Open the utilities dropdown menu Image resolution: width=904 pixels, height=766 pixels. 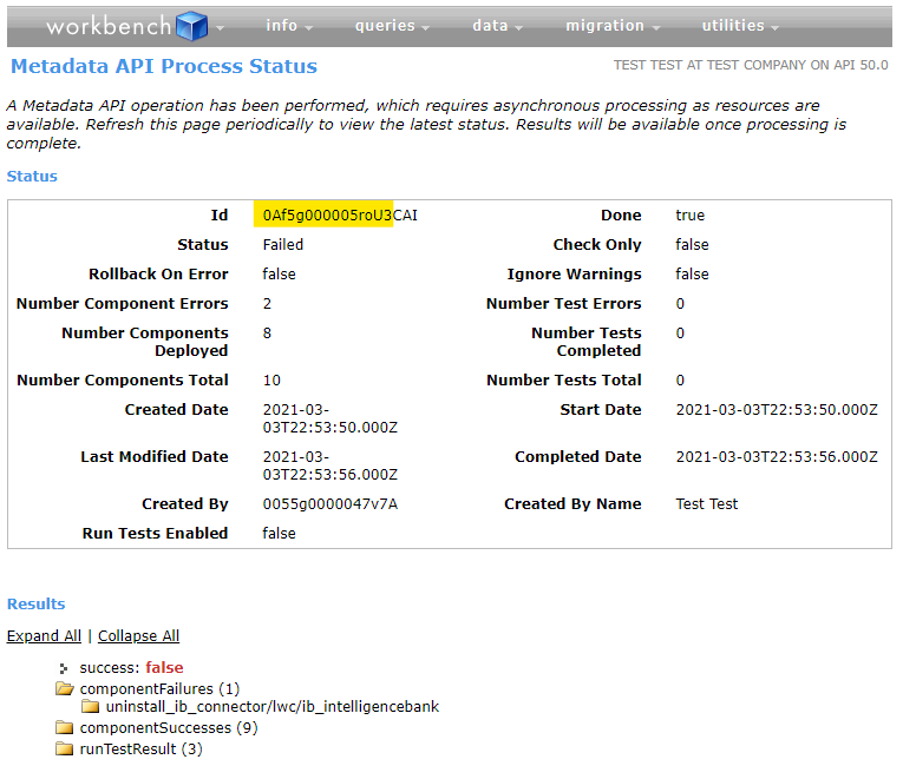[740, 26]
